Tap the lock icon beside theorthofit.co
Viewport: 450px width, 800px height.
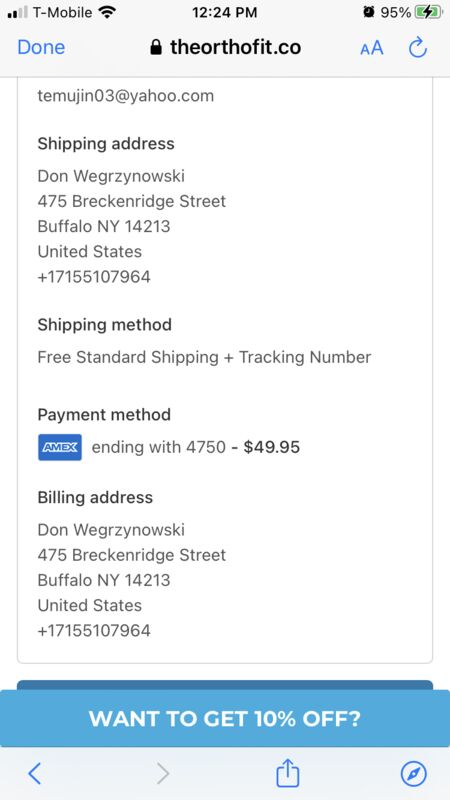point(157,47)
